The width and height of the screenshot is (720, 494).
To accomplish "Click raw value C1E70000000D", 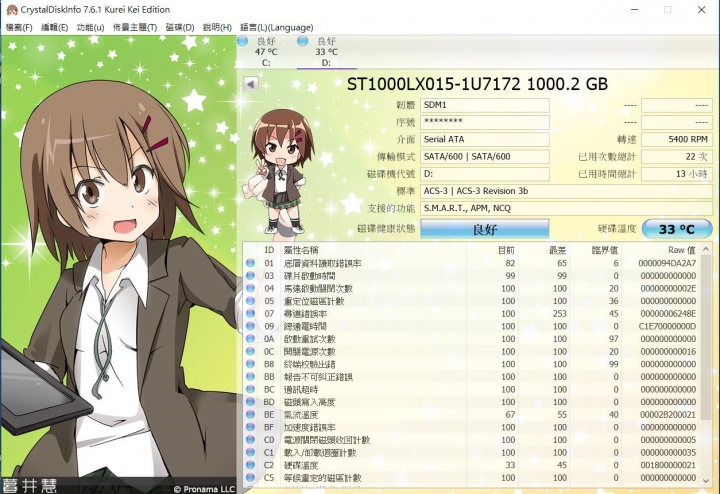I will point(667,326).
